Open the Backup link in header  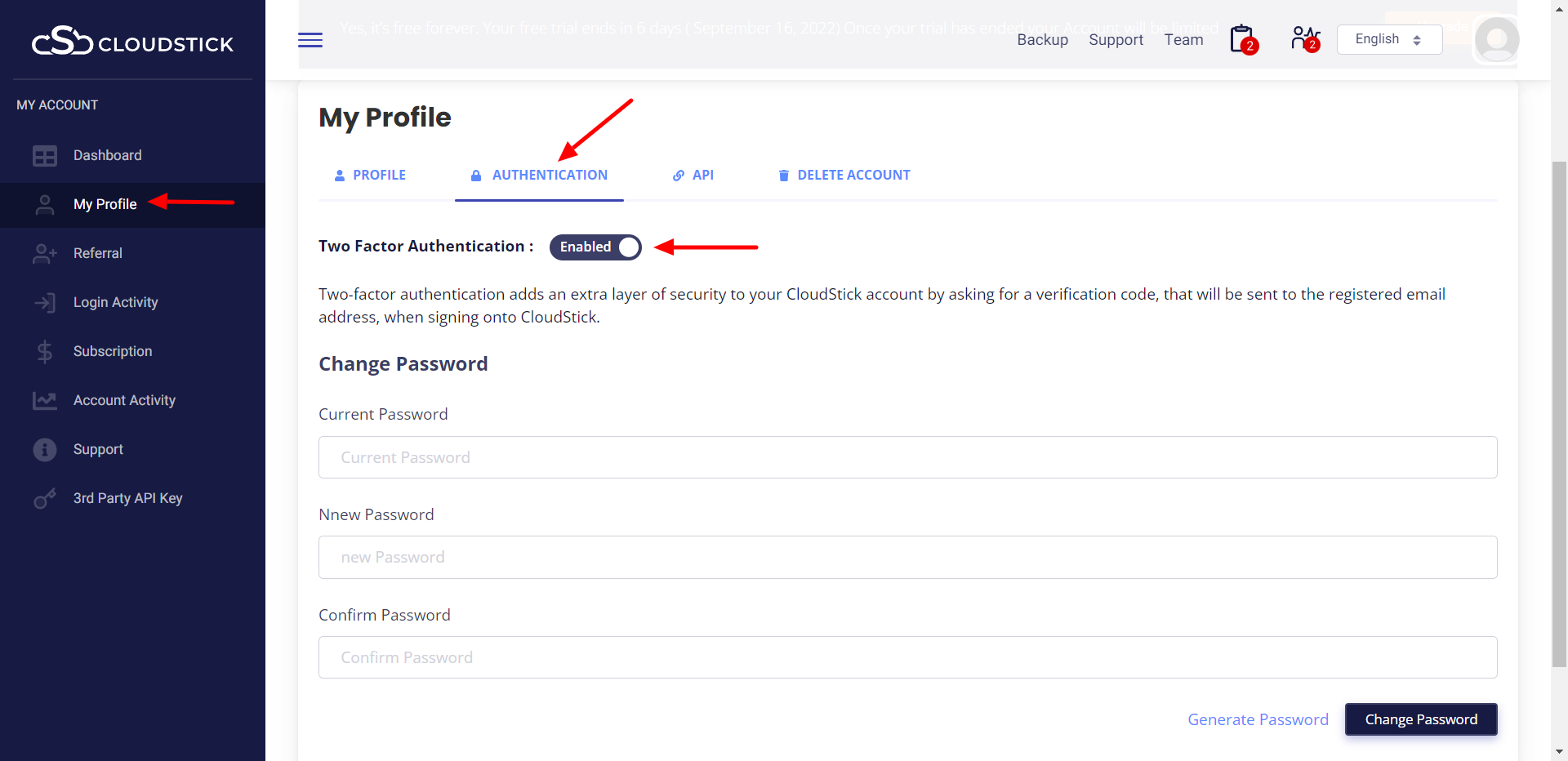coord(1042,39)
